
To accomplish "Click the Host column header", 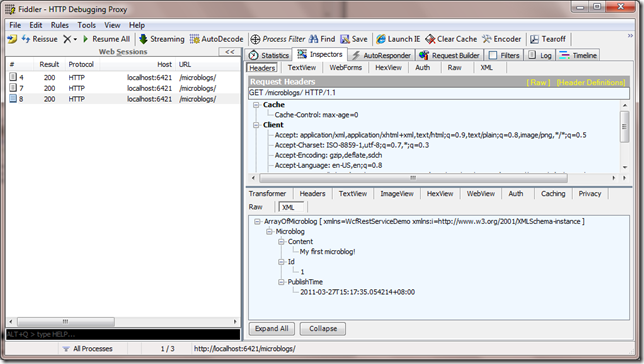I will click(138, 65).
